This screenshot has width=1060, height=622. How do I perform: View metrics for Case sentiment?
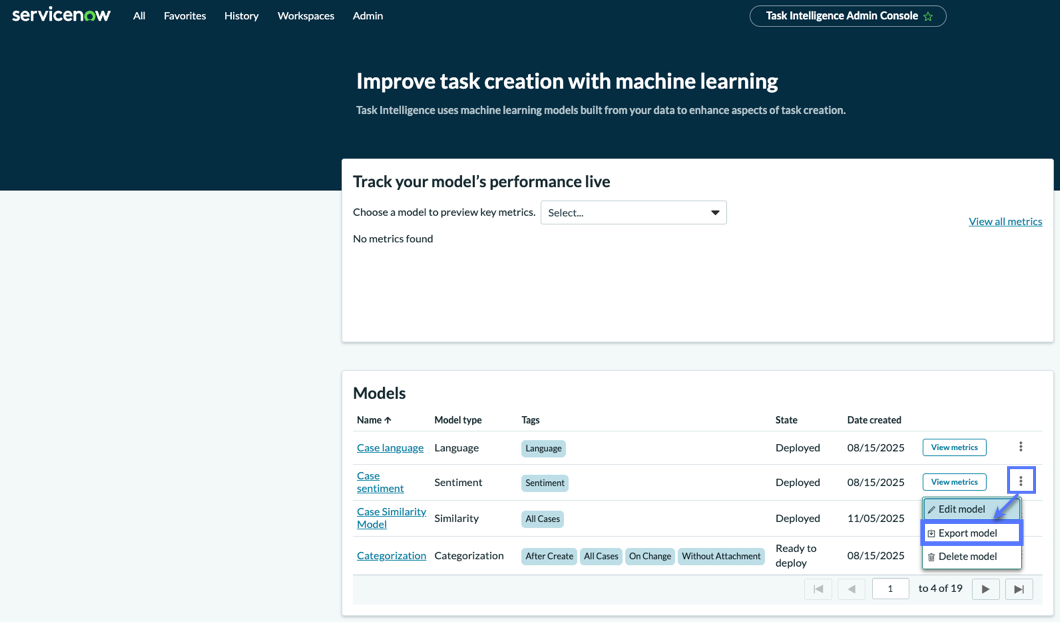tap(954, 482)
